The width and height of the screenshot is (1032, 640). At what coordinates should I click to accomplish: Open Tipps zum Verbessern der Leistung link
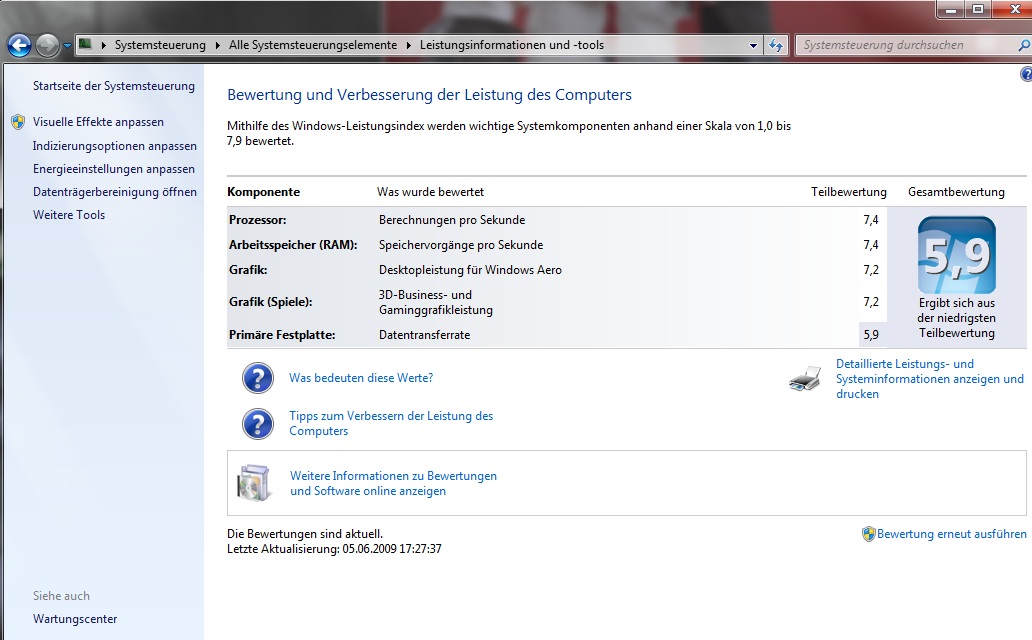click(391, 423)
